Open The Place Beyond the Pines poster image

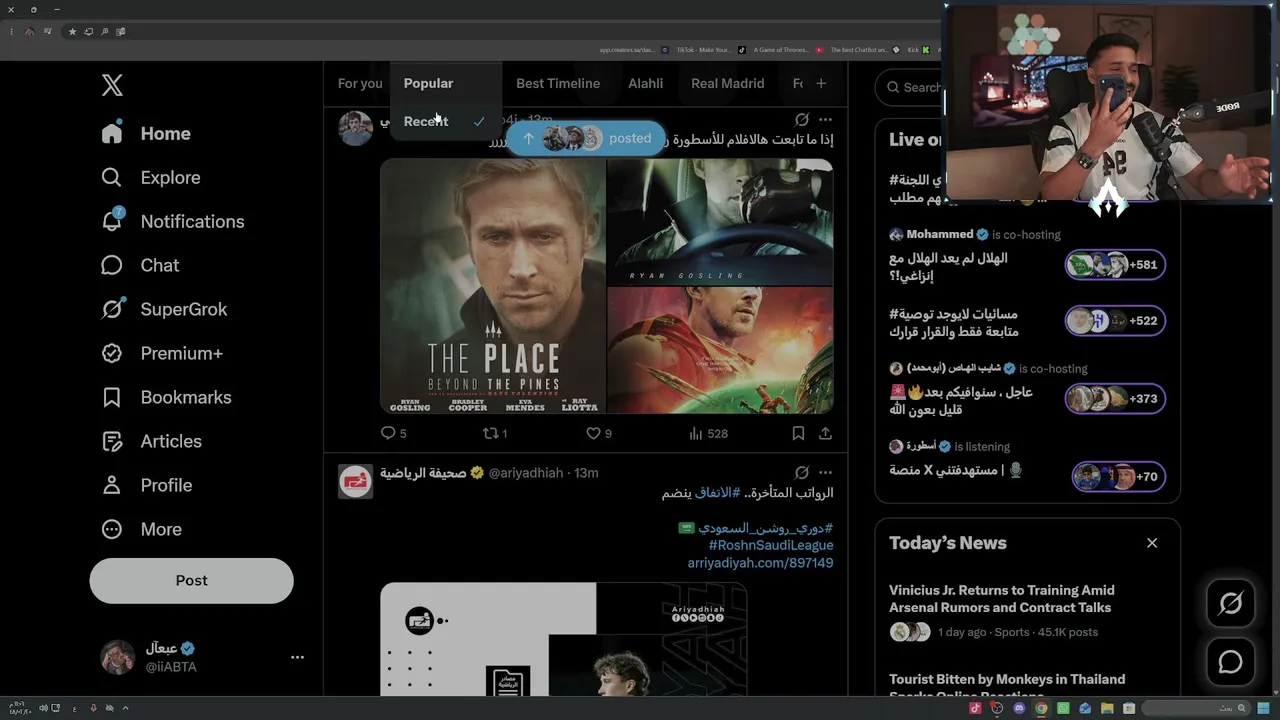click(x=493, y=286)
